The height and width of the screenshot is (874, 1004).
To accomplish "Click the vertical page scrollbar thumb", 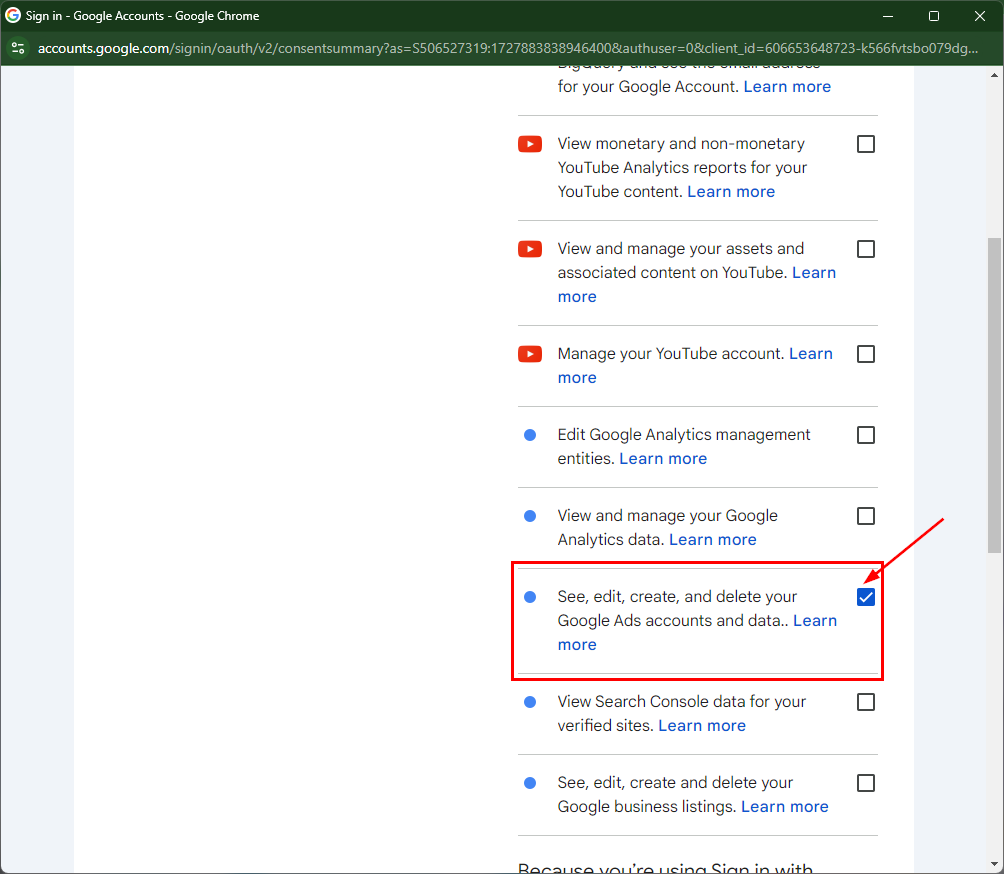I will tap(994, 395).
